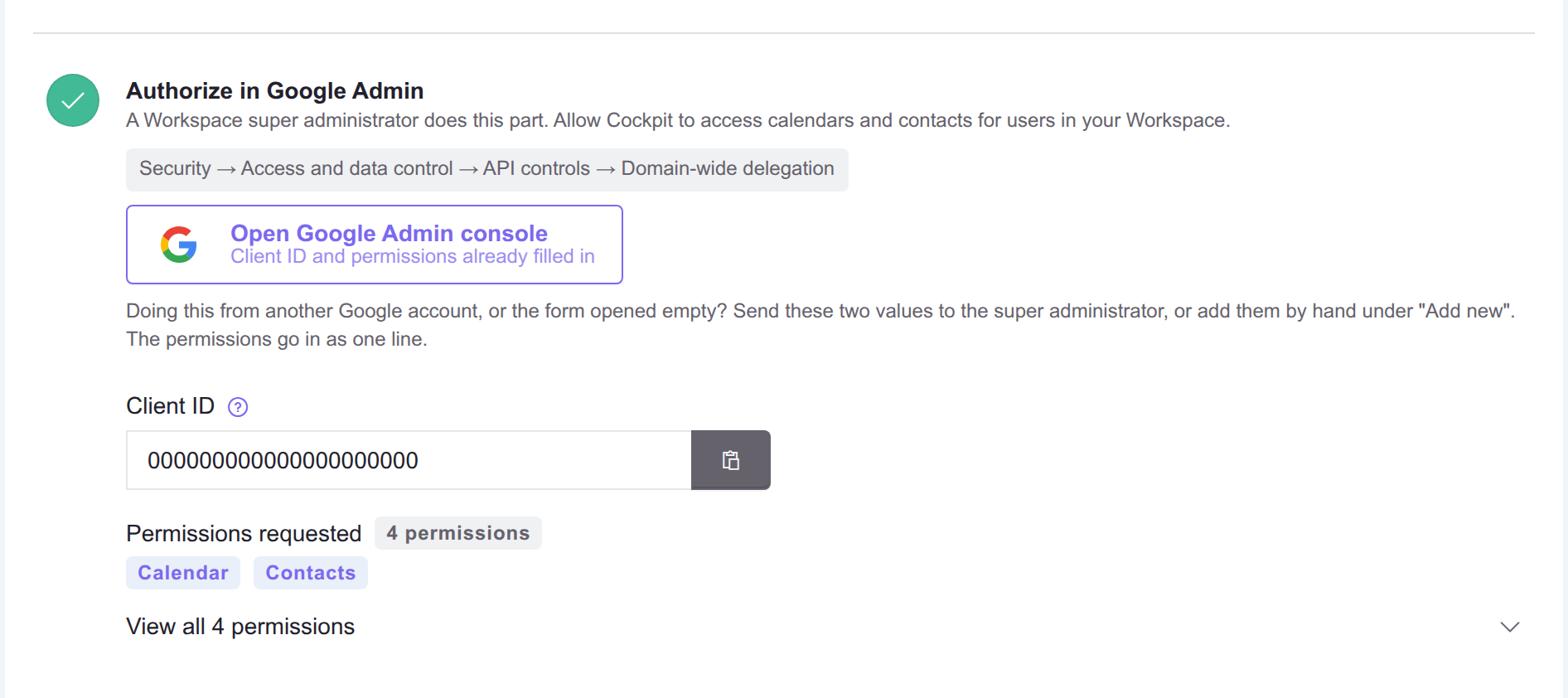Click the green checkmark step icon
This screenshot has width=1568, height=698.
pos(73,100)
